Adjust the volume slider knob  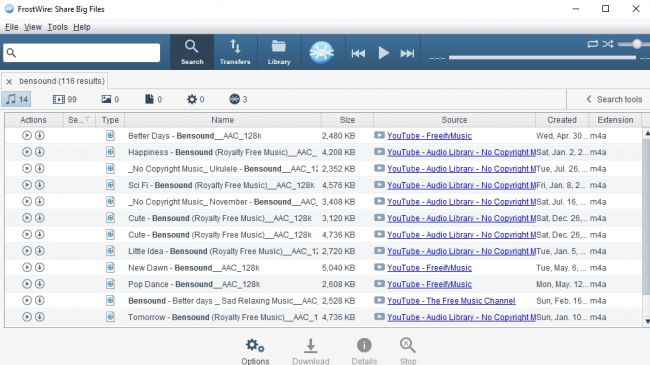(637, 44)
